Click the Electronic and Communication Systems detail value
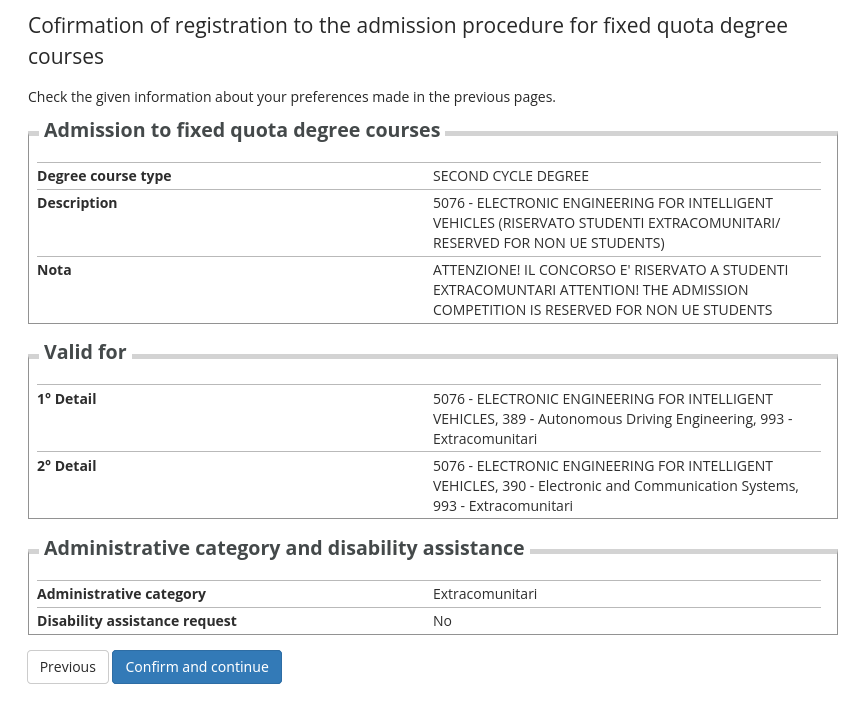Viewport: 846px width, 714px height. click(x=615, y=486)
